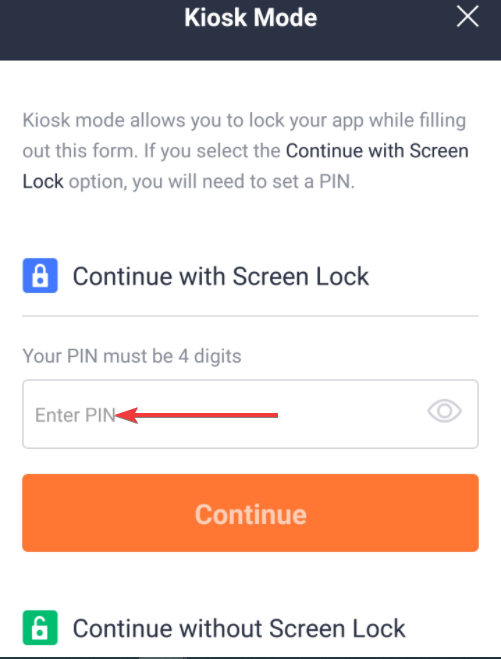Click the green unlocked padlock icon
The width and height of the screenshot is (501, 659).
coord(40,627)
